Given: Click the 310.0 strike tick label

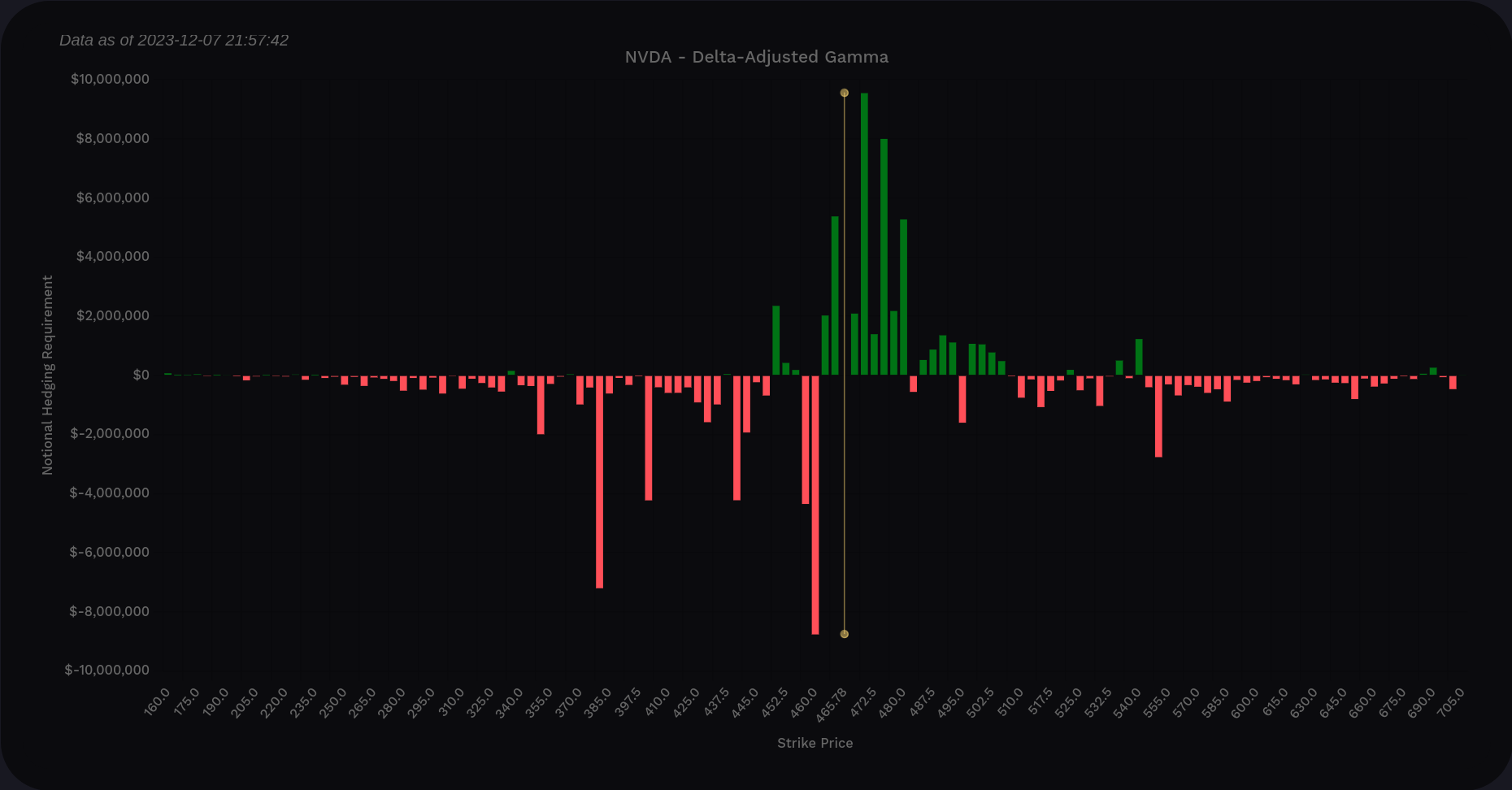Looking at the screenshot, I should [x=450, y=701].
